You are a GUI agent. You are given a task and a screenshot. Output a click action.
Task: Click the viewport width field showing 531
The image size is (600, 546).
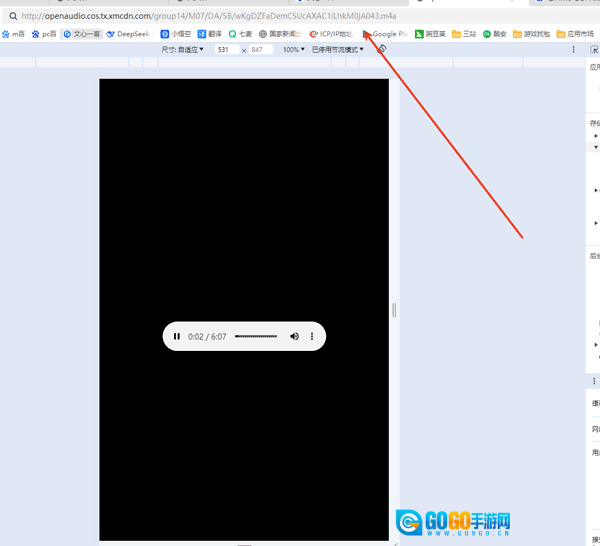(225, 49)
